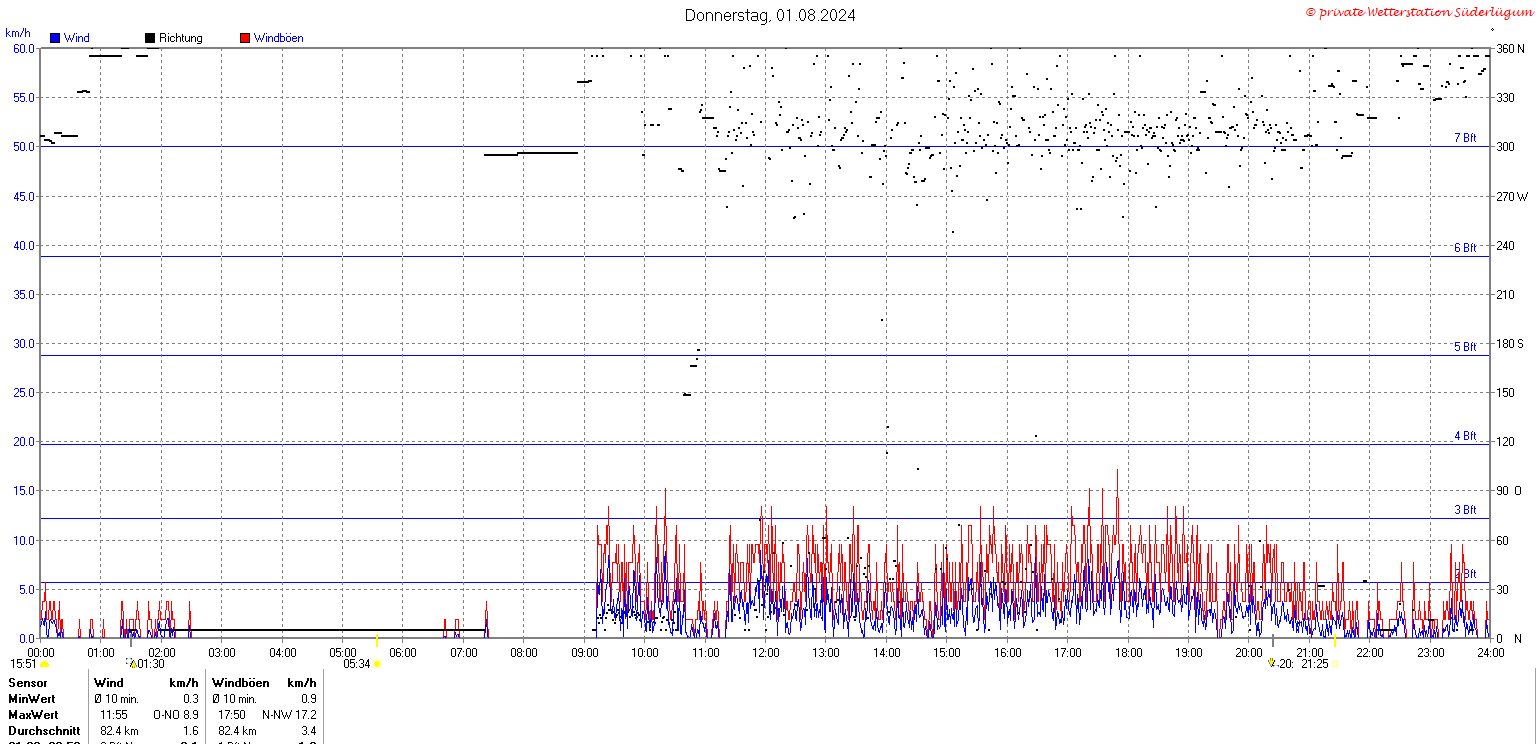Click the Durchschnitt row header in table
This screenshot has height=744, width=1536.
pos(44,731)
